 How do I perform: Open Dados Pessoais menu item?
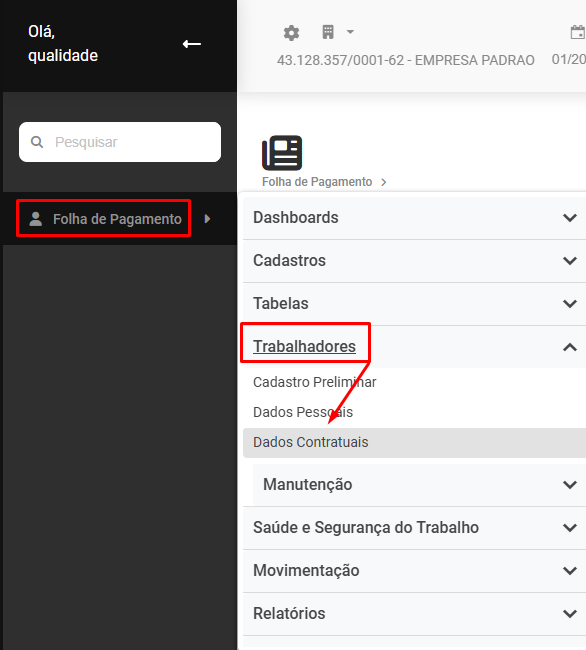(x=303, y=412)
